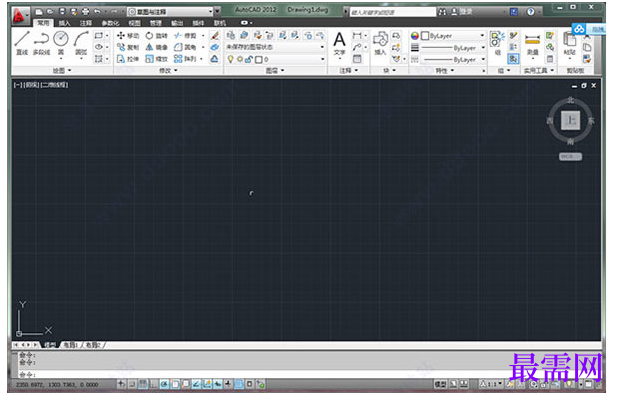621x399 pixels.
Task: Click the Group (组) tool icon
Action: pos(497,43)
